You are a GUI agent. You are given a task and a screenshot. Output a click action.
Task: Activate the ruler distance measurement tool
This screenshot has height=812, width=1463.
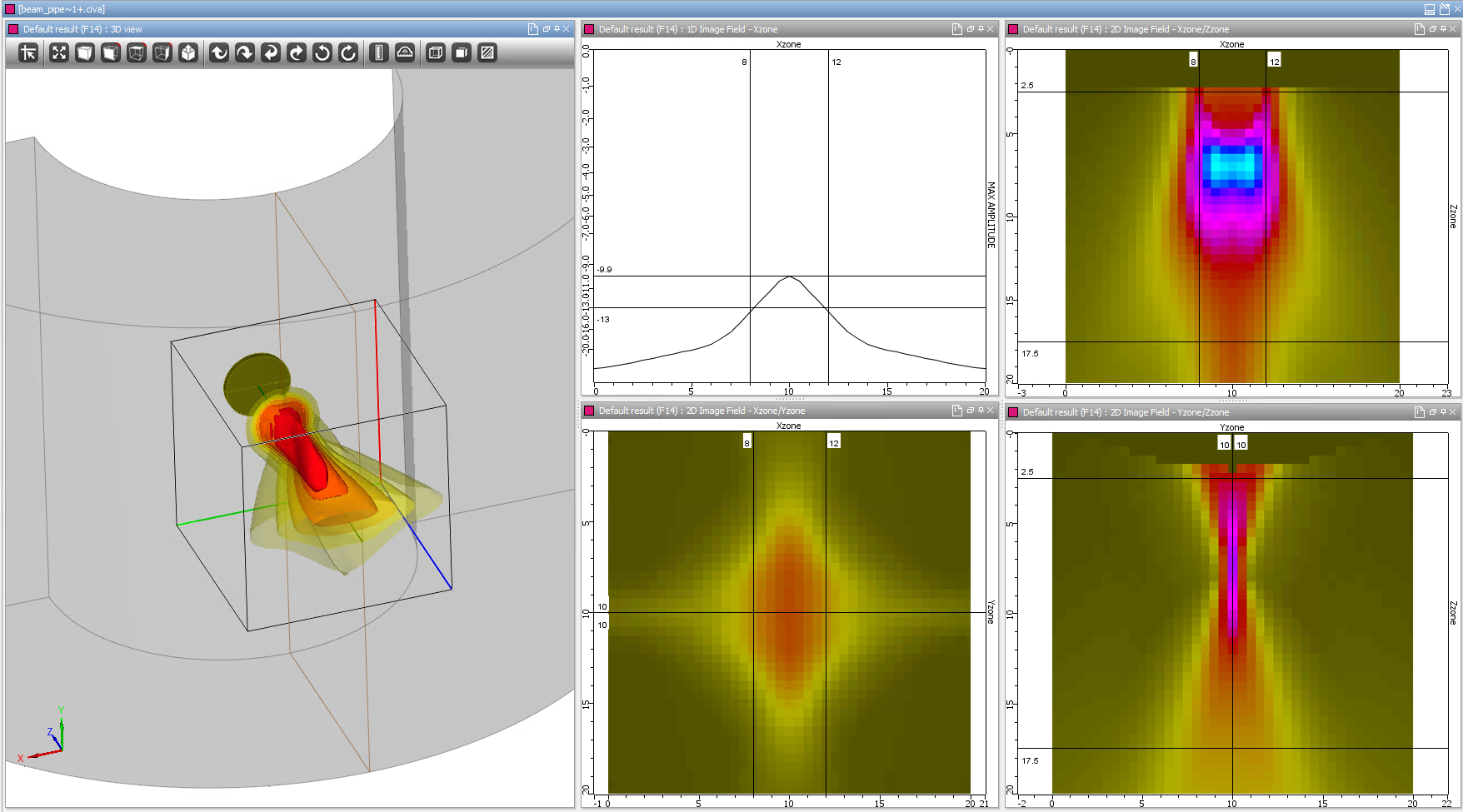coord(379,53)
